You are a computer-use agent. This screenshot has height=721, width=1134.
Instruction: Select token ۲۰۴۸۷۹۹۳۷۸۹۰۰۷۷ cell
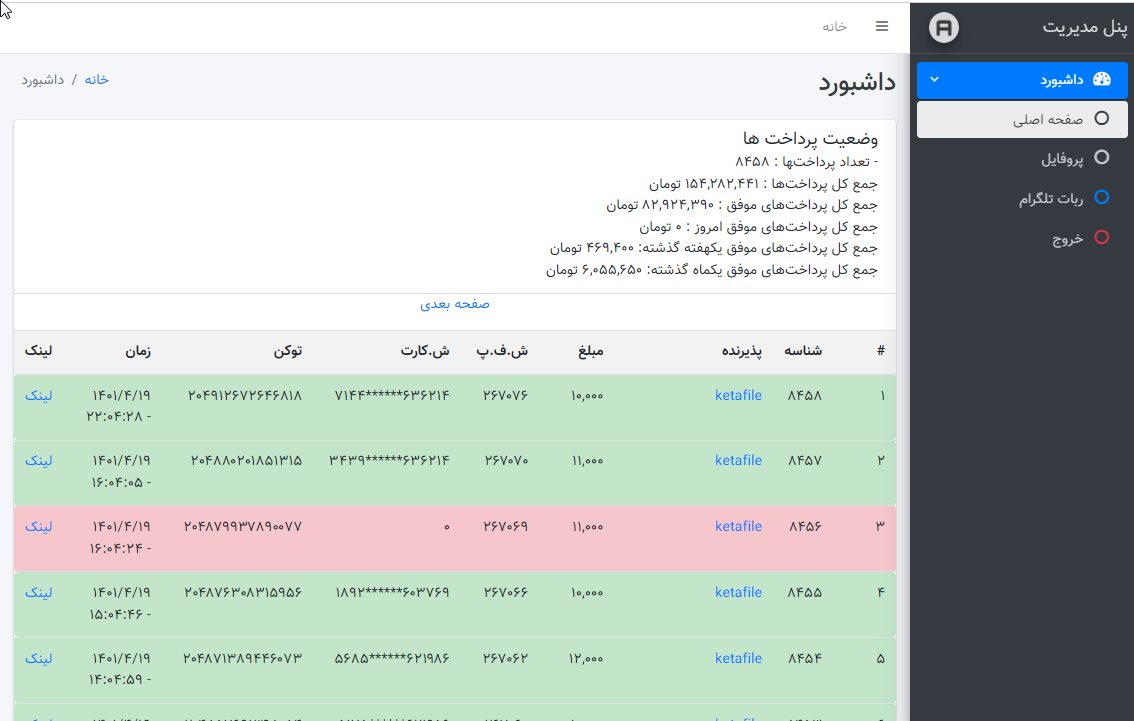(x=243, y=526)
